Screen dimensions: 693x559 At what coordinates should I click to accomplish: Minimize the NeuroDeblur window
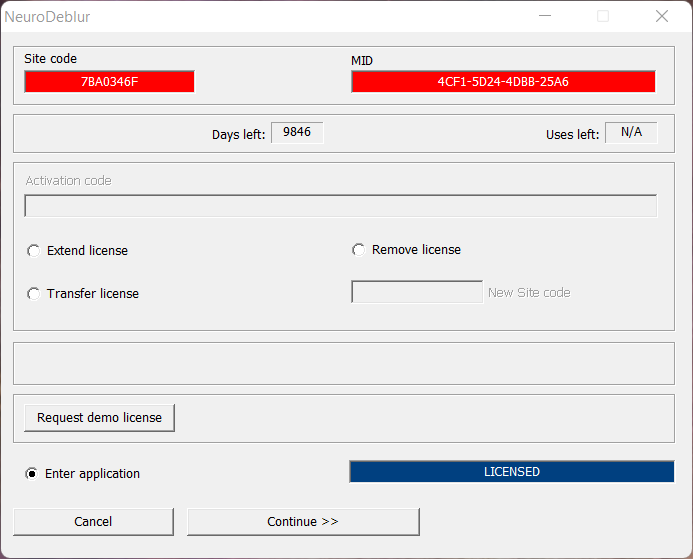tap(545, 16)
